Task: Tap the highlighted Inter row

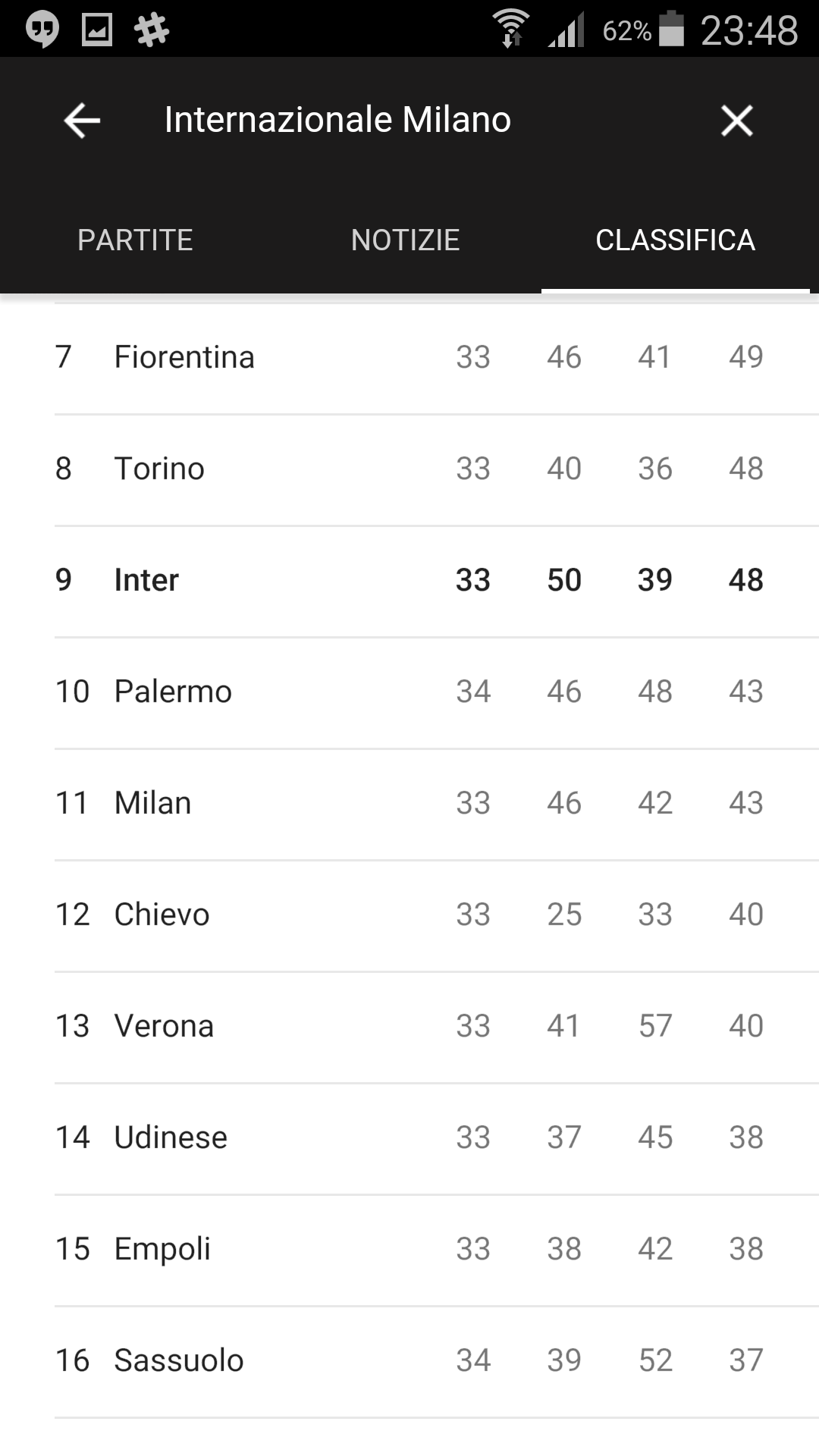Action: pos(409,581)
